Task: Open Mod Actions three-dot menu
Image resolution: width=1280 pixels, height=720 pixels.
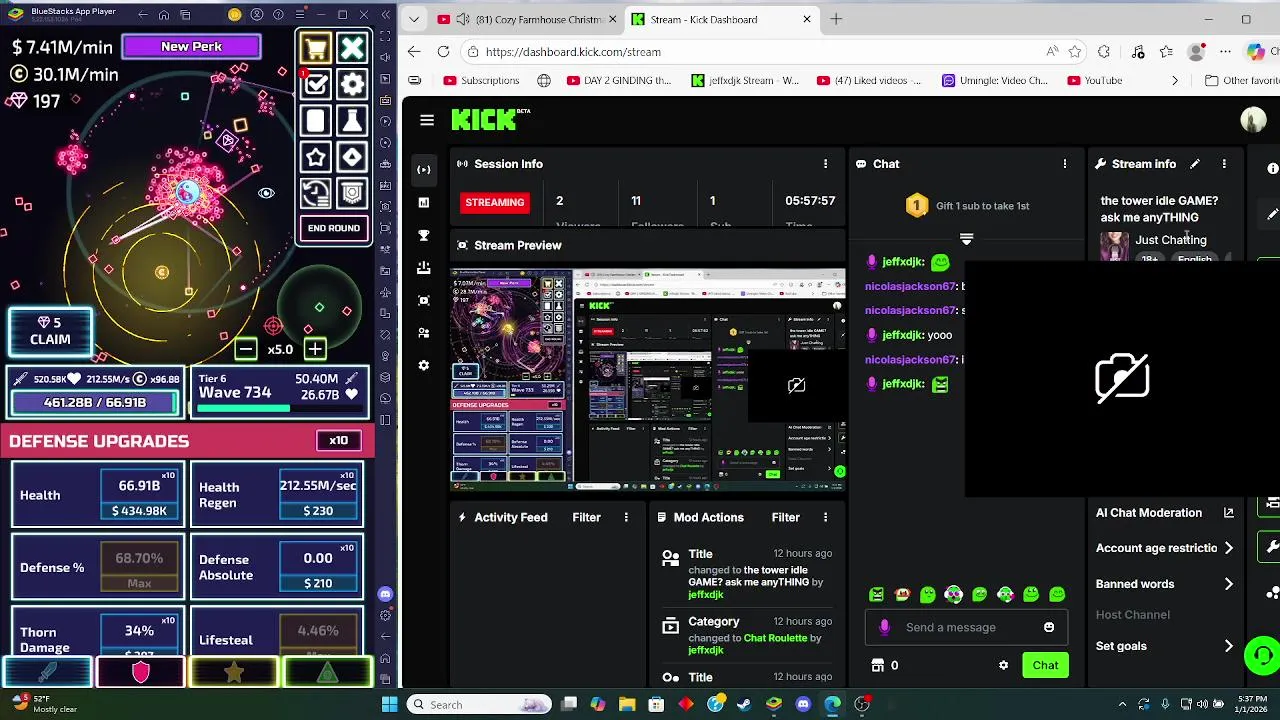Action: click(x=825, y=517)
